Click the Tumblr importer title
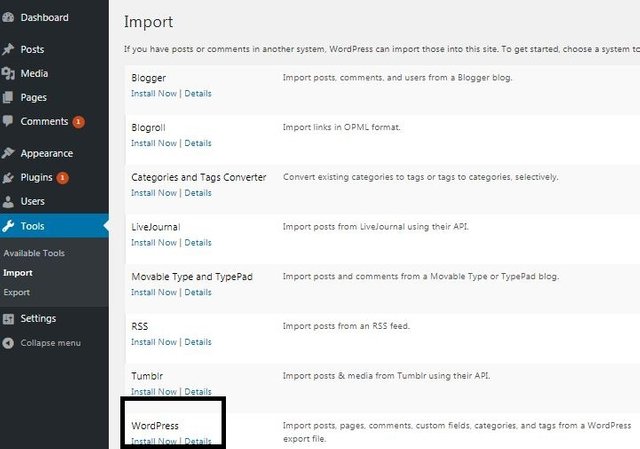 [147, 376]
